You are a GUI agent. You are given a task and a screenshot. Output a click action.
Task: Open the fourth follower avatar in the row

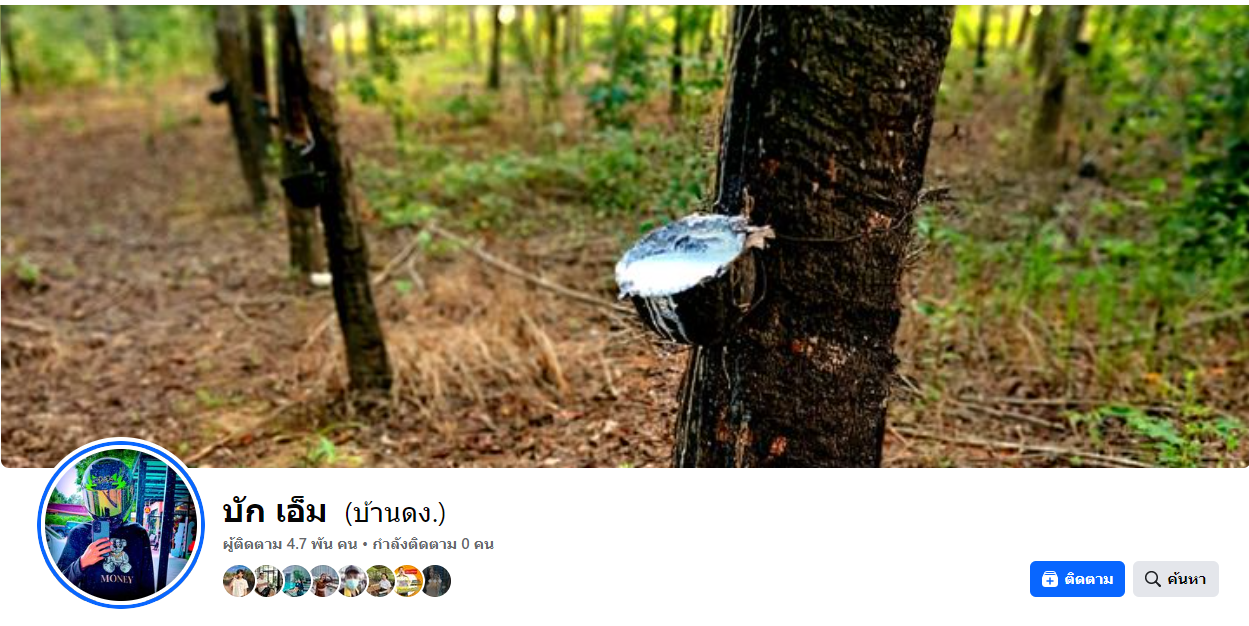(x=323, y=581)
